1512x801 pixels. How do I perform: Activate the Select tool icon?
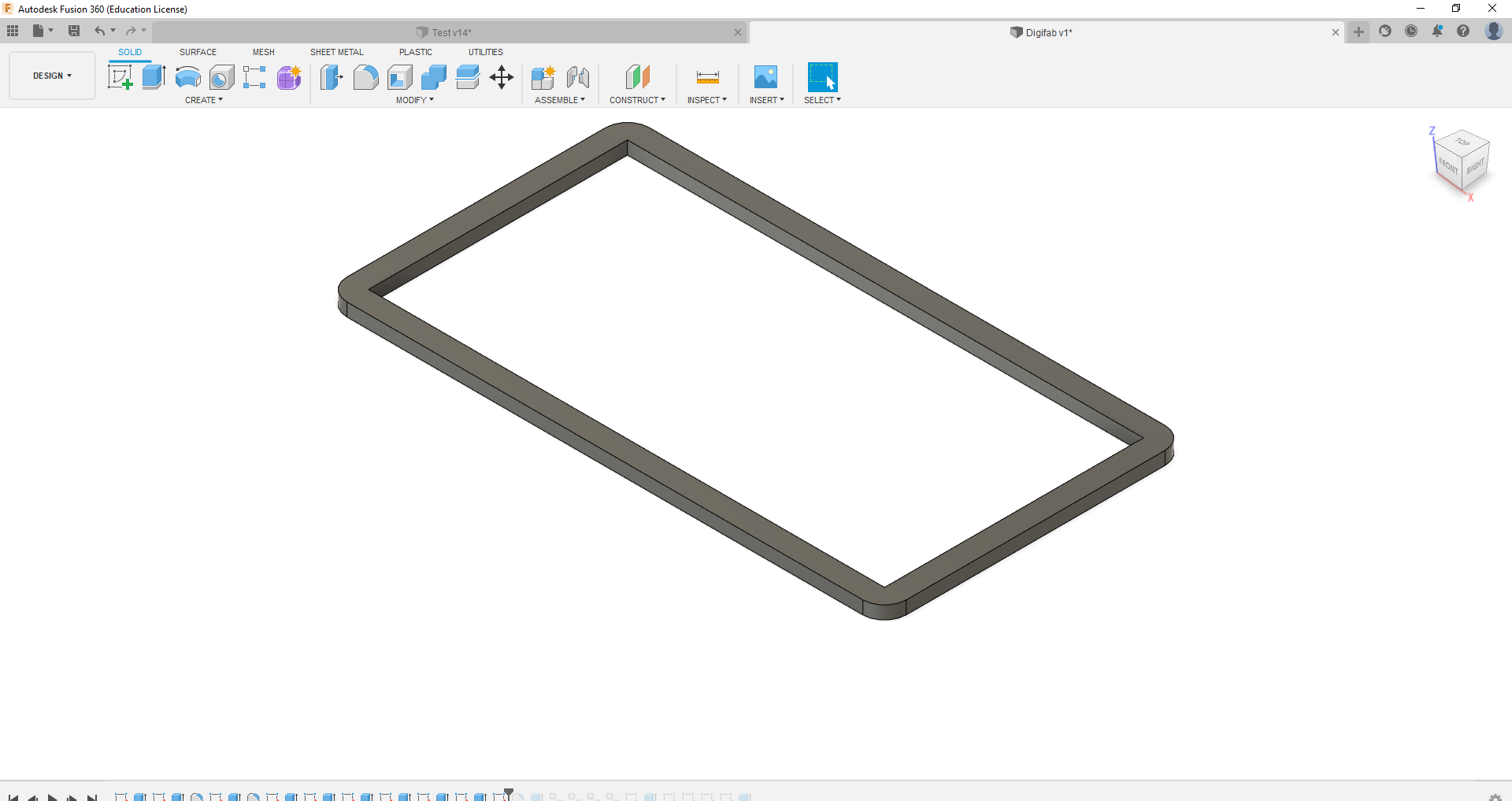point(822,77)
